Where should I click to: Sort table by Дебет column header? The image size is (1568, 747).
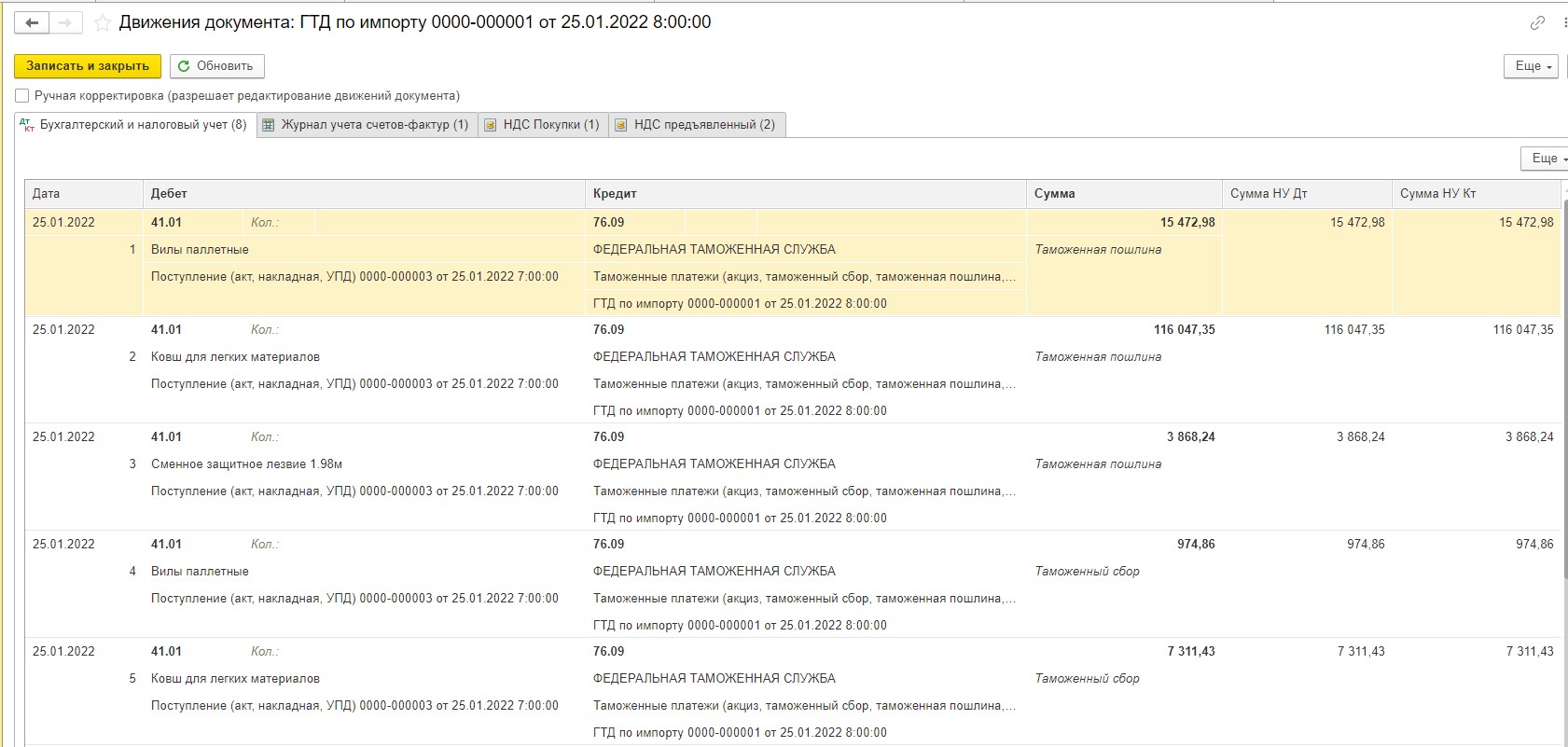pyautogui.click(x=363, y=194)
